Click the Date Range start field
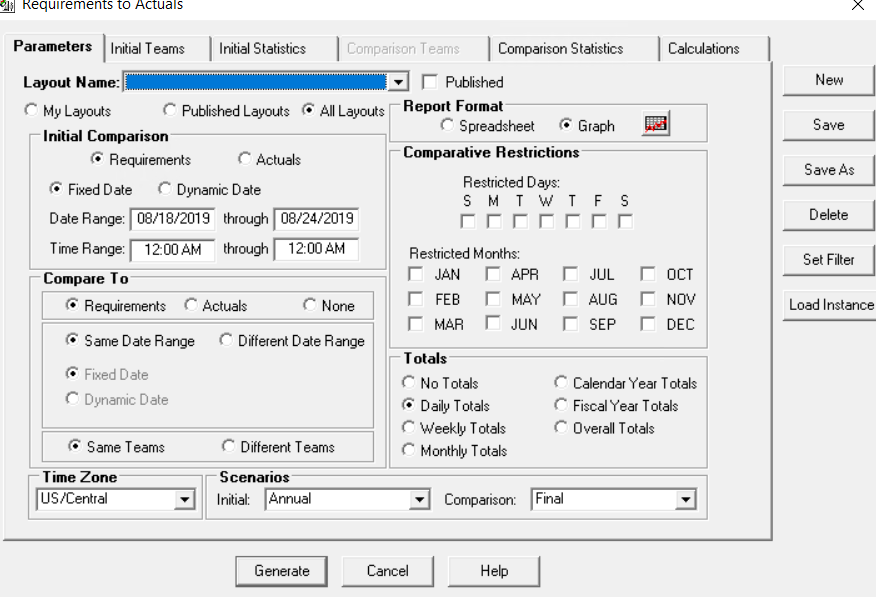The image size is (876, 597). [x=171, y=219]
